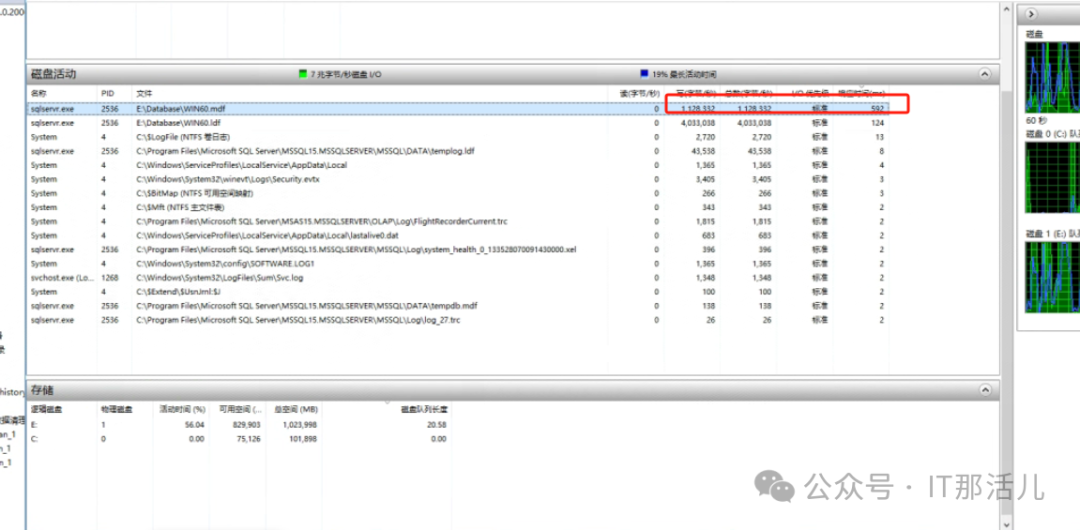Image resolution: width=1080 pixels, height=530 pixels.
Task: Sort storage by the 磁盘队列长度 column
Action: 424,409
